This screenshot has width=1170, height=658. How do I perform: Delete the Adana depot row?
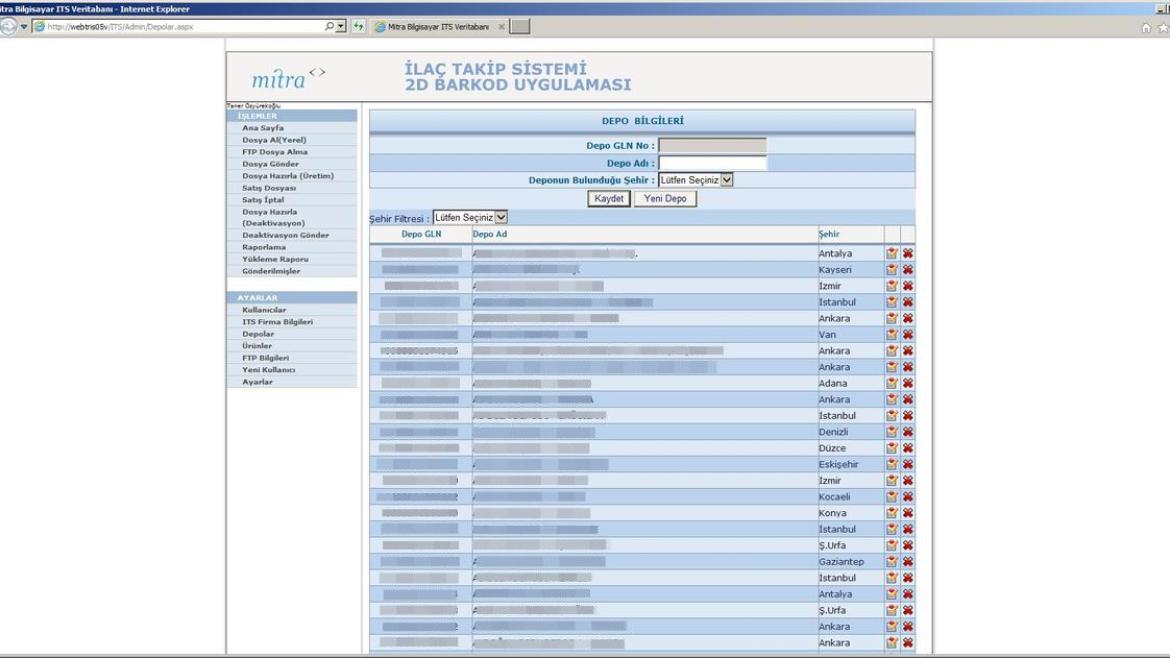click(907, 383)
